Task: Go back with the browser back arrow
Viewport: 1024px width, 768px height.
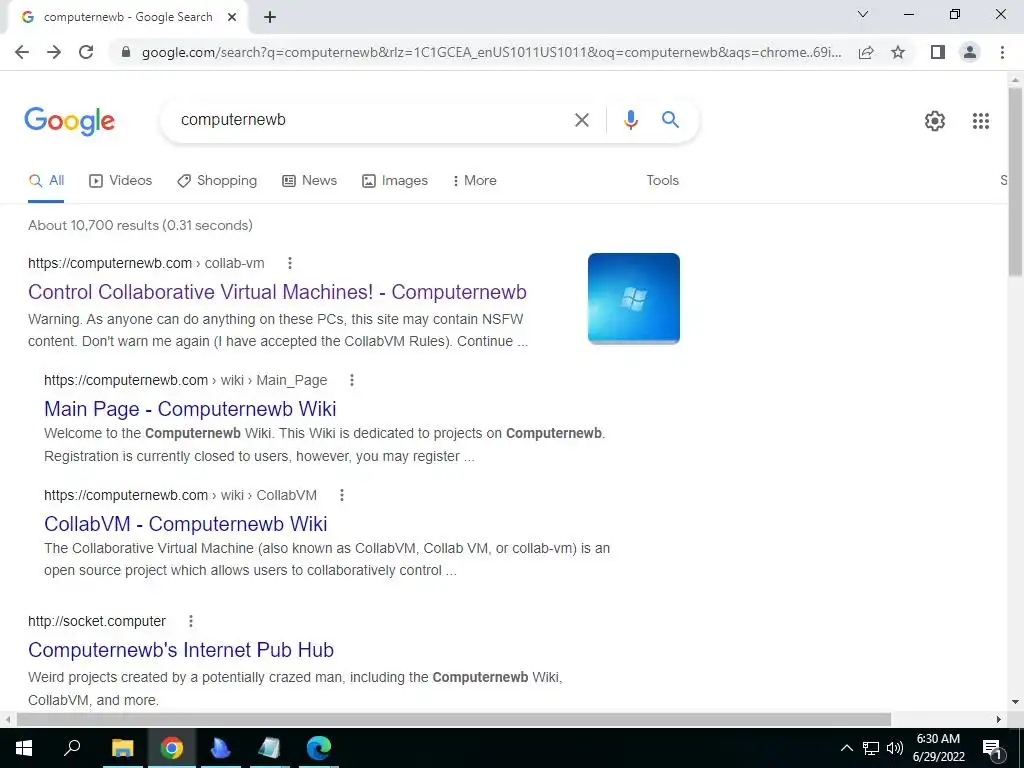Action: pos(22,52)
